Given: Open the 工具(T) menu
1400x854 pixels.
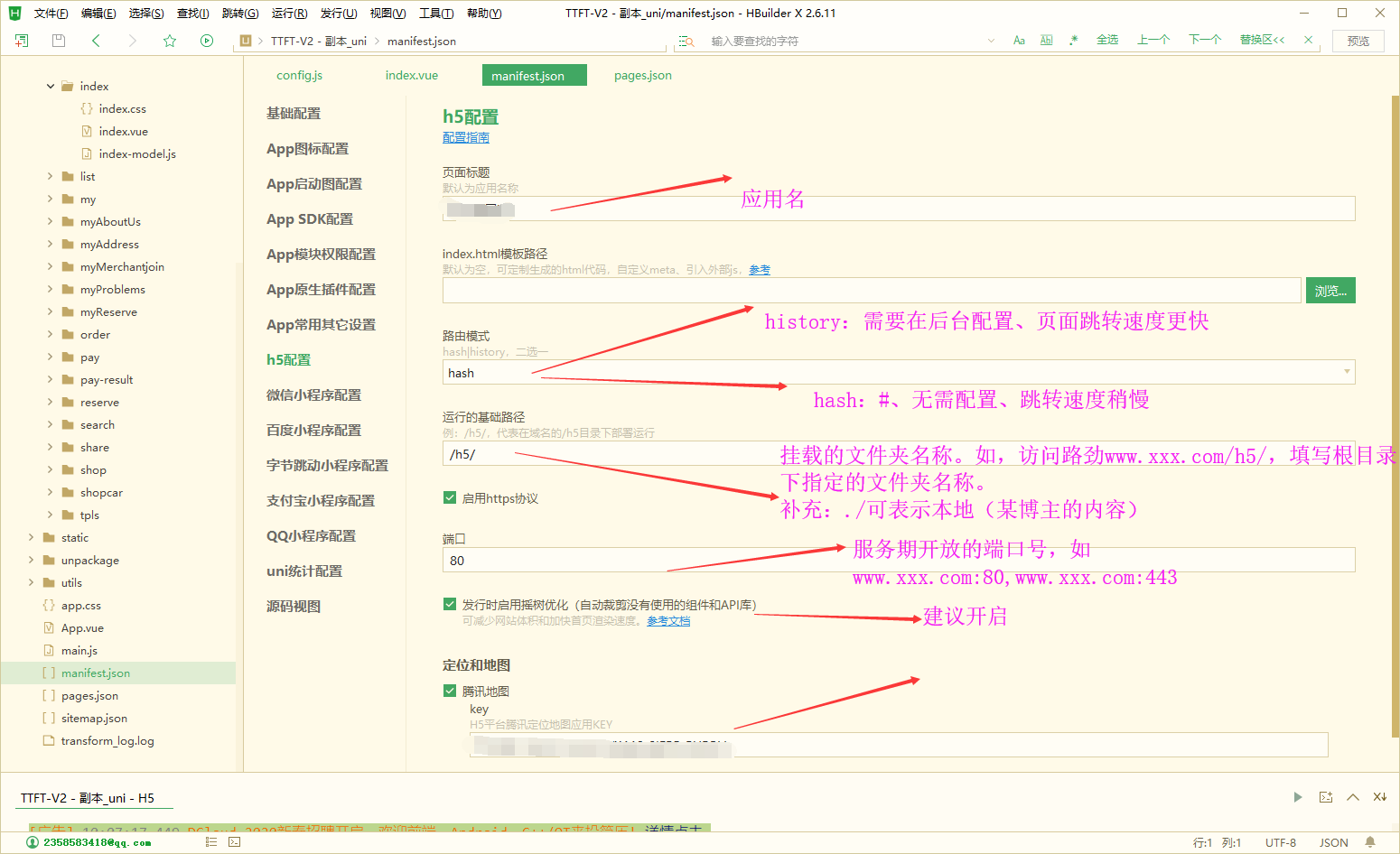Looking at the screenshot, I should click(x=436, y=14).
